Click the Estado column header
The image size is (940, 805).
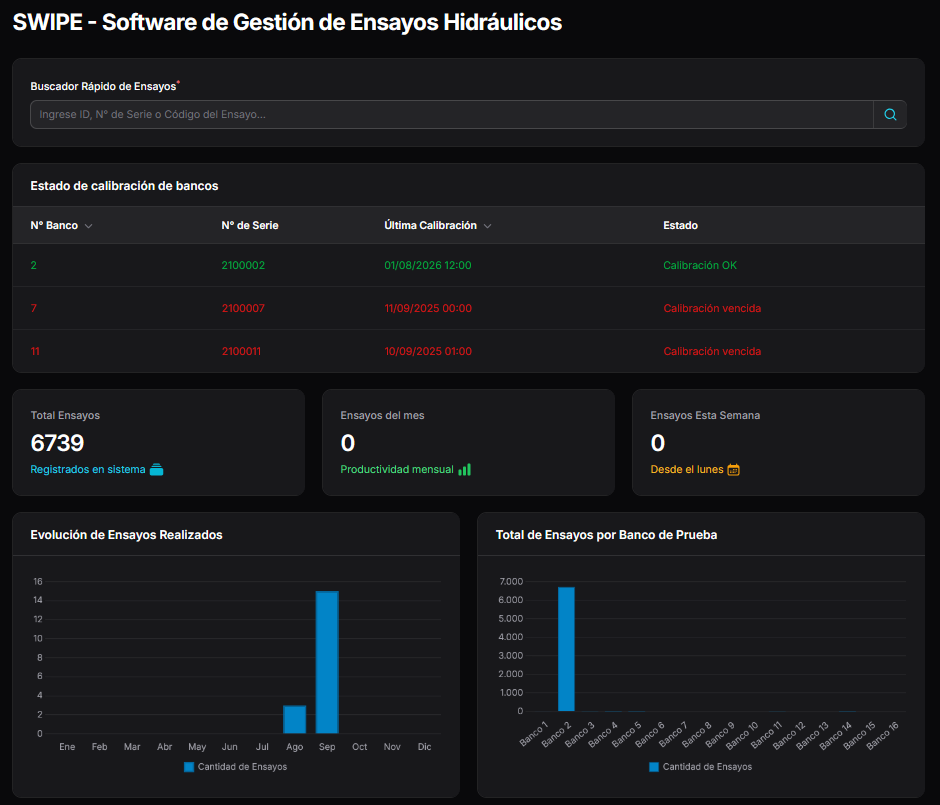pyautogui.click(x=680, y=225)
